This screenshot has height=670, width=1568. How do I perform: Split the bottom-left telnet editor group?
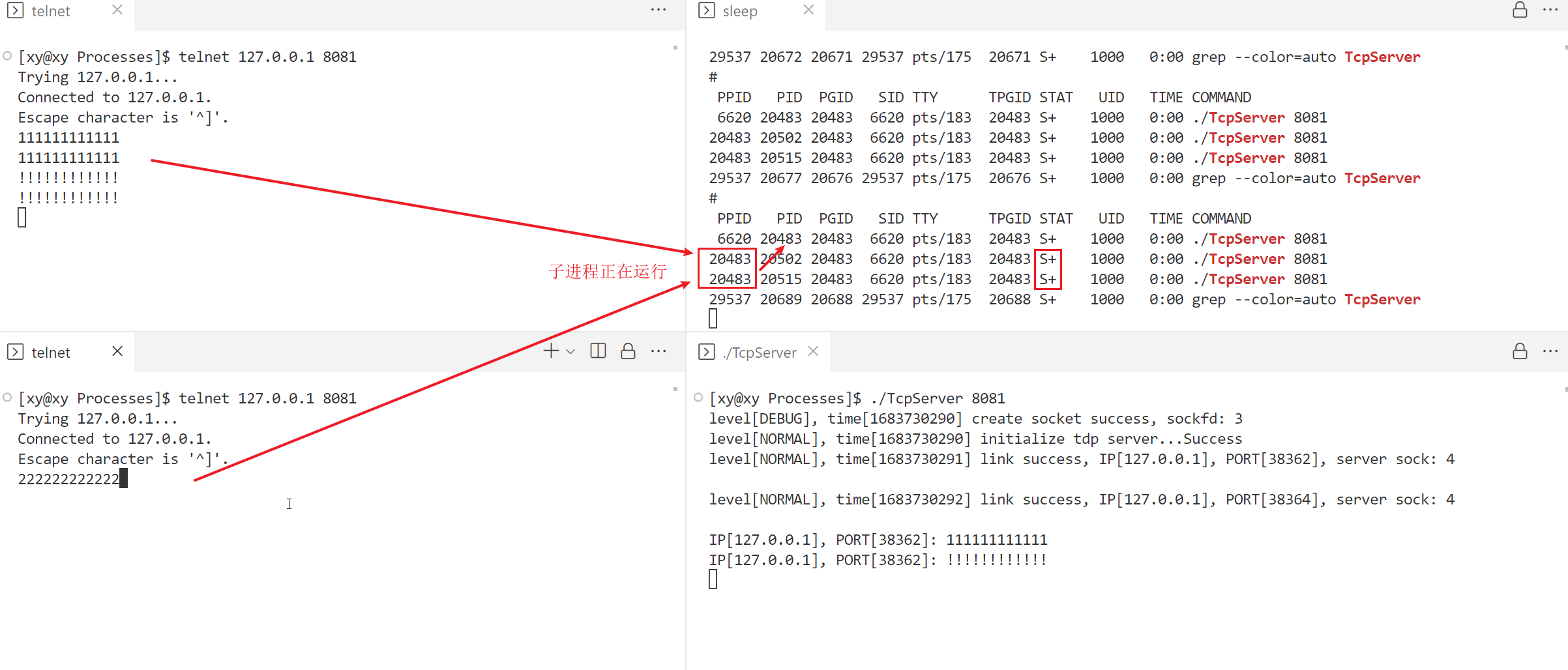click(598, 351)
